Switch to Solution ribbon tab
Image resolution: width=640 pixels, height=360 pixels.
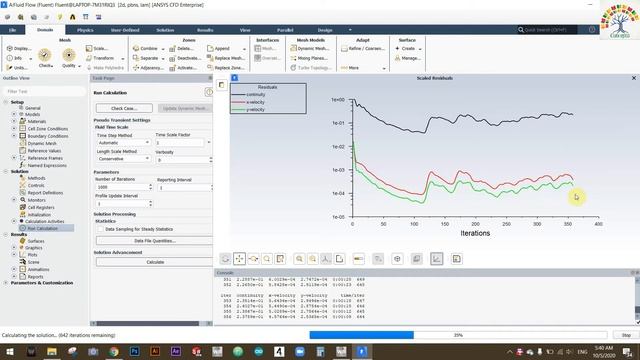(x=165, y=30)
